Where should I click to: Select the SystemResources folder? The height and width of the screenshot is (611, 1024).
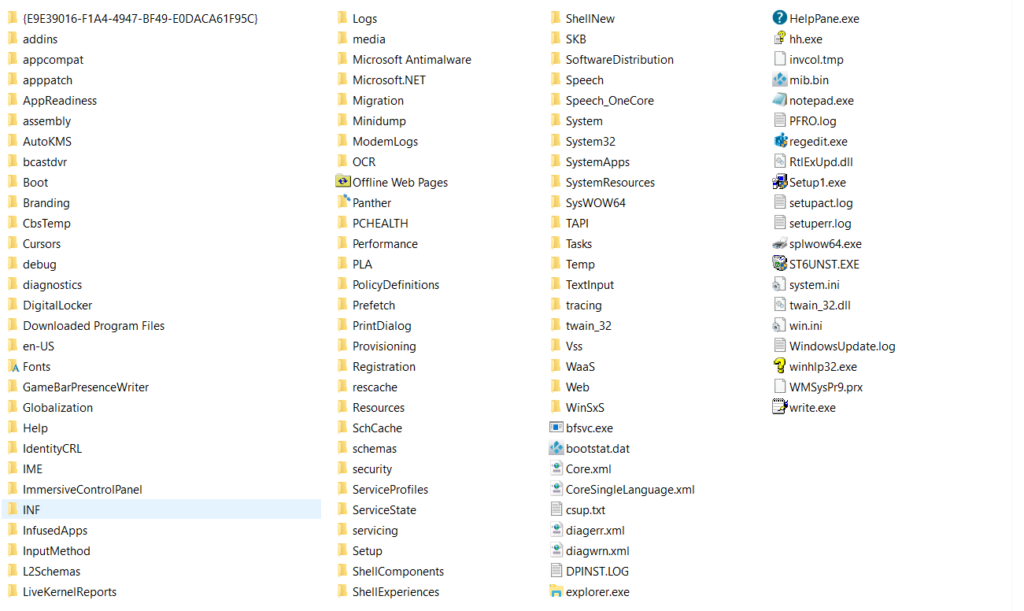[x=602, y=182]
